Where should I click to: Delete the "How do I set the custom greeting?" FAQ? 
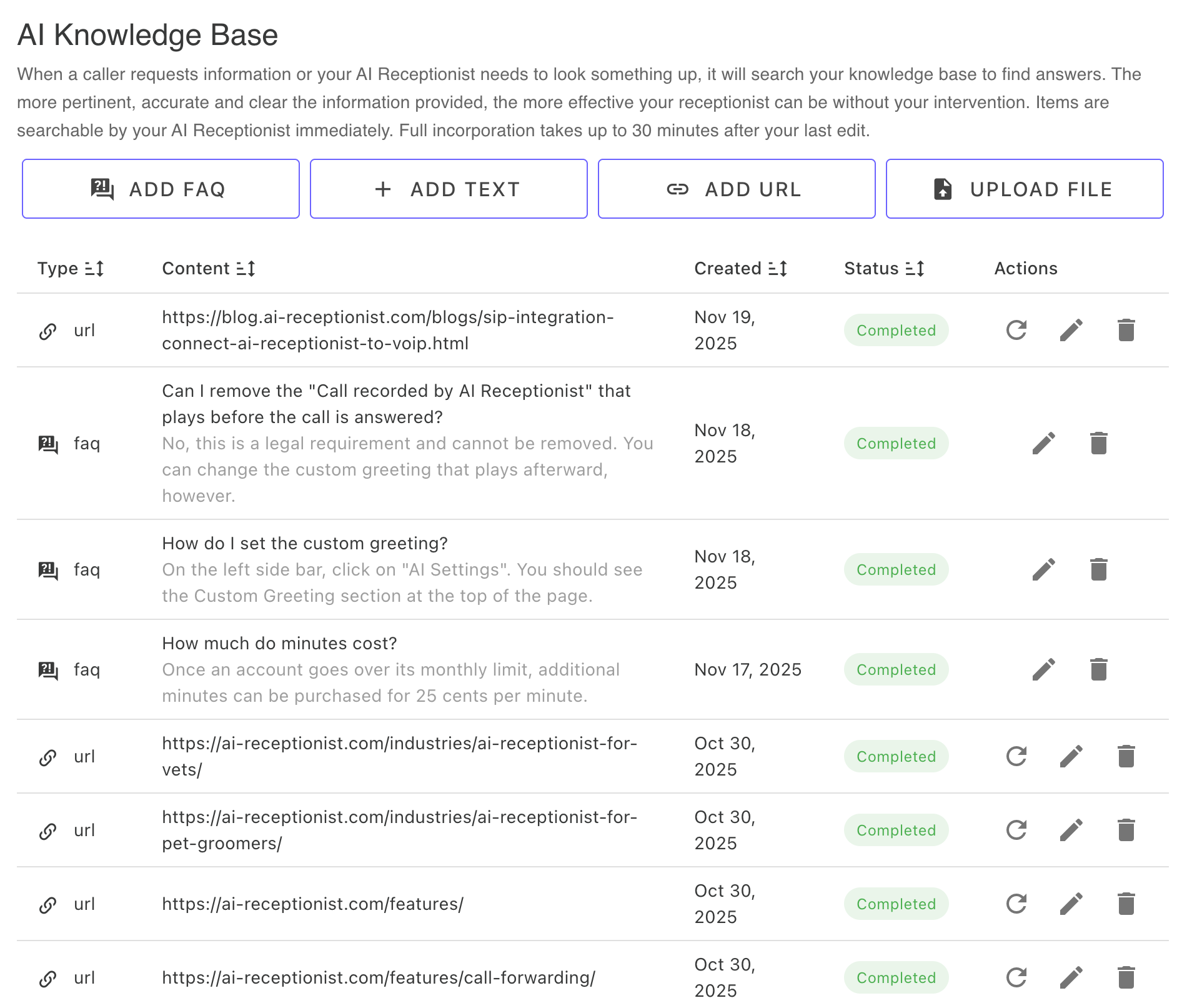[x=1098, y=569]
